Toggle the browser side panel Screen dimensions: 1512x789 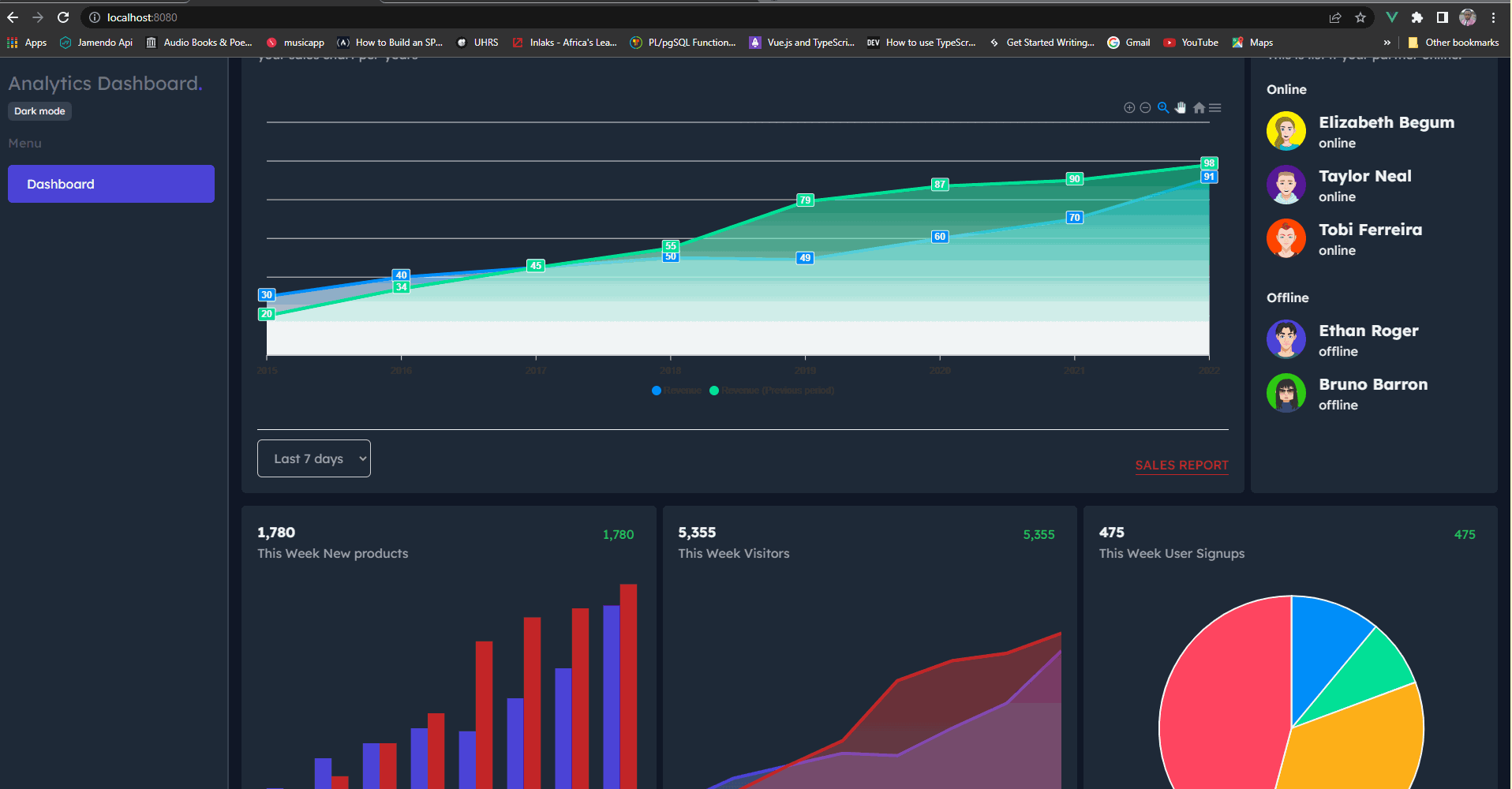pyautogui.click(x=1443, y=17)
